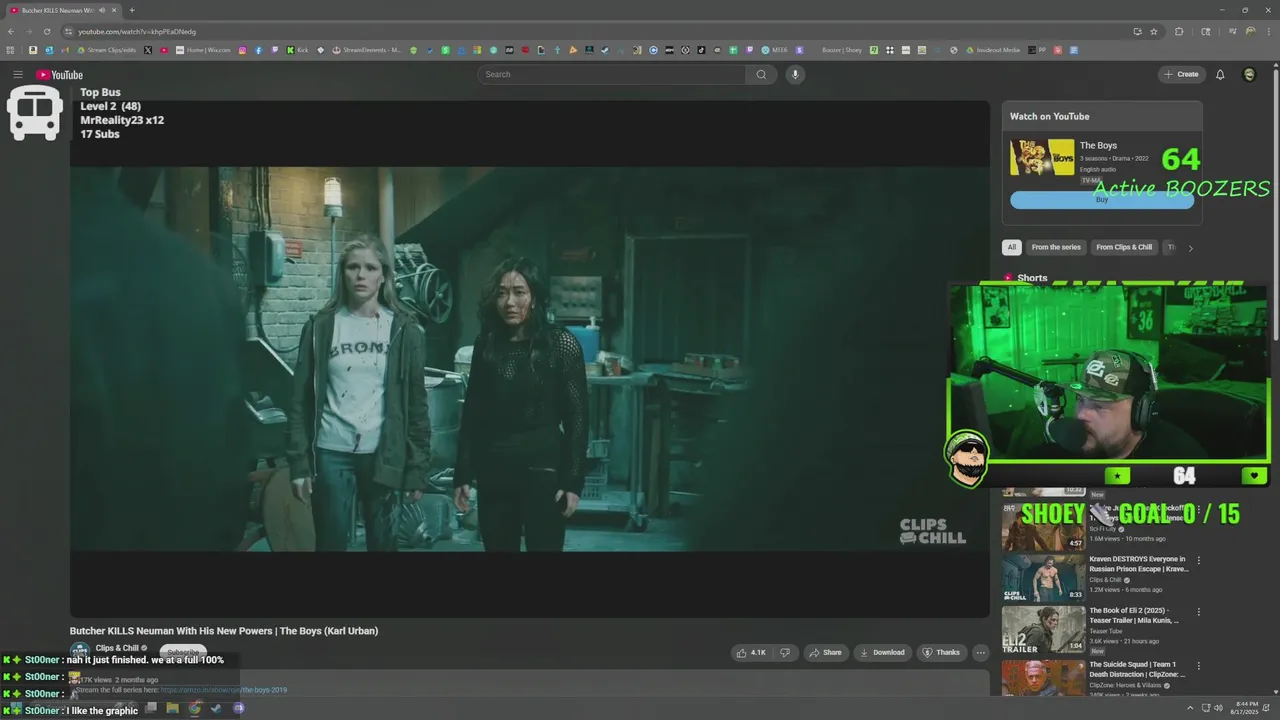This screenshot has width=1280, height=720.
Task: Click the Thanks button
Action: (x=941, y=653)
